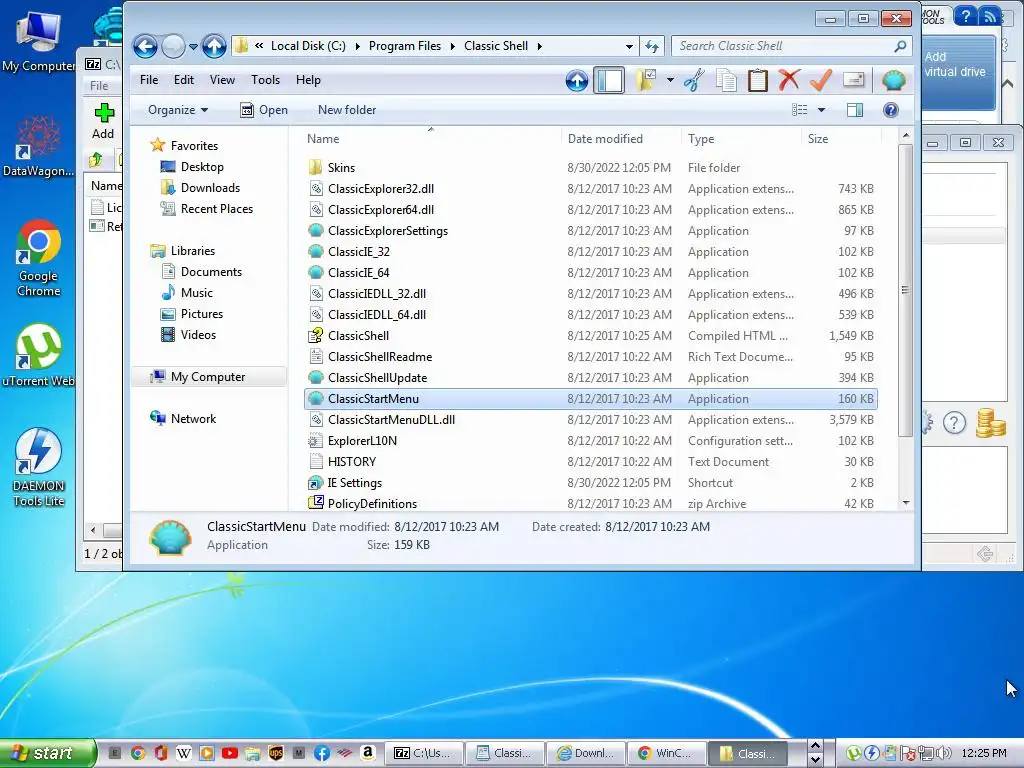The image size is (1024, 768).
Task: Click the blue Help question mark icon
Action: coord(891,110)
